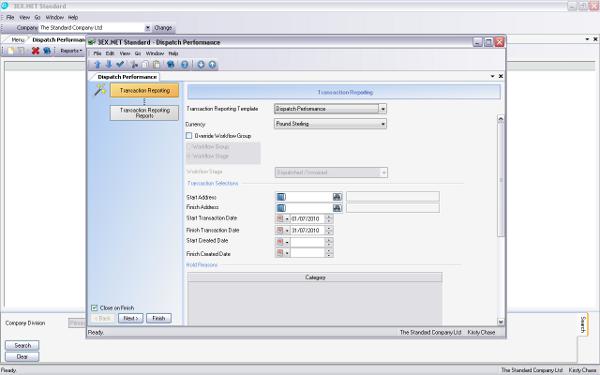Click round down-arrow icon in dialog toolbar

pyautogui.click(x=201, y=65)
